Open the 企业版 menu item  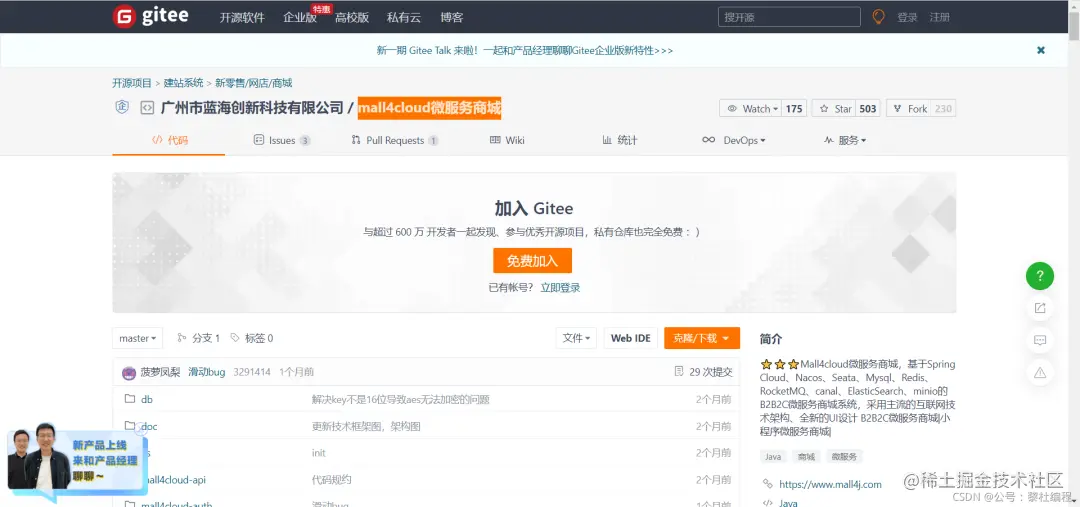pyautogui.click(x=300, y=18)
